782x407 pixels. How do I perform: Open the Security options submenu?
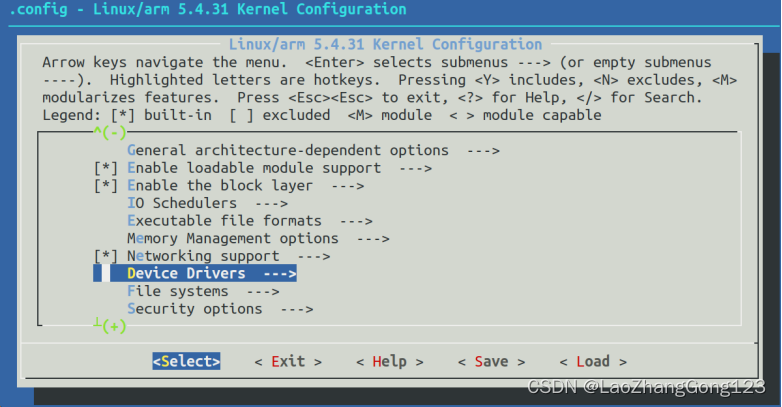click(220, 309)
